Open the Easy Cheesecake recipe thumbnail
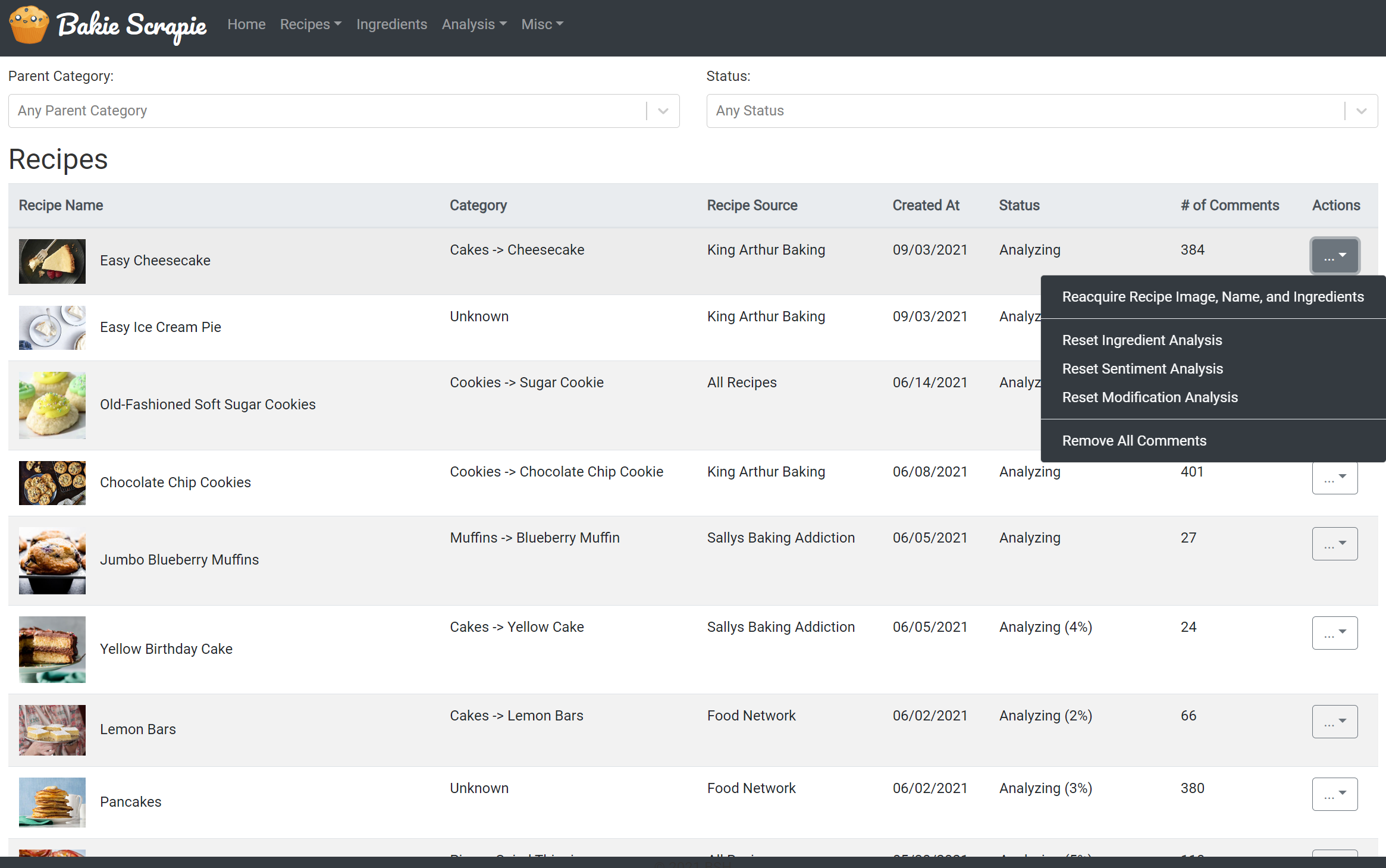The image size is (1386, 868). pos(52,261)
